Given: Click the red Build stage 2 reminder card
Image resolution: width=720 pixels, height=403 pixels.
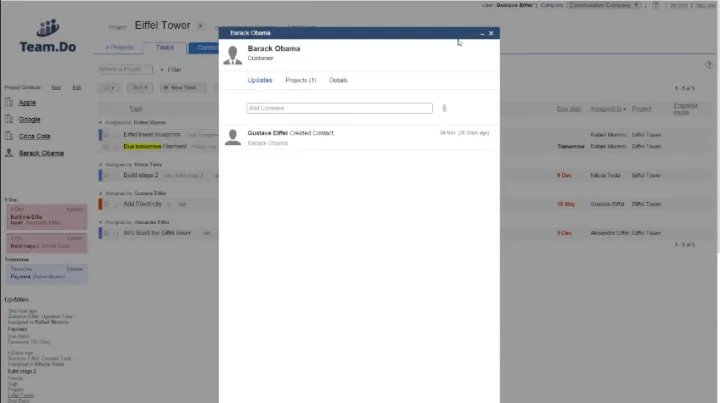Looking at the screenshot, I should pyautogui.click(x=46, y=242).
